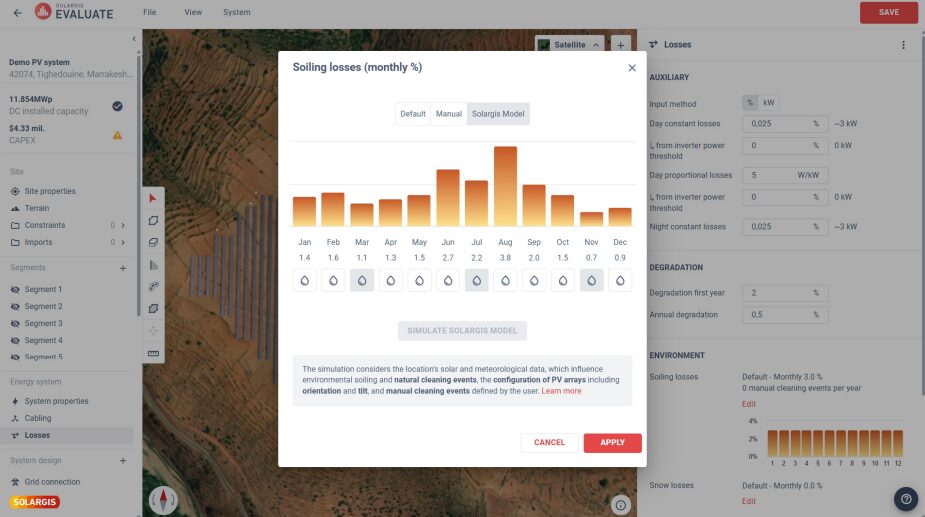The width and height of the screenshot is (925, 517).
Task: Click the Apply button
Action: [x=612, y=442]
